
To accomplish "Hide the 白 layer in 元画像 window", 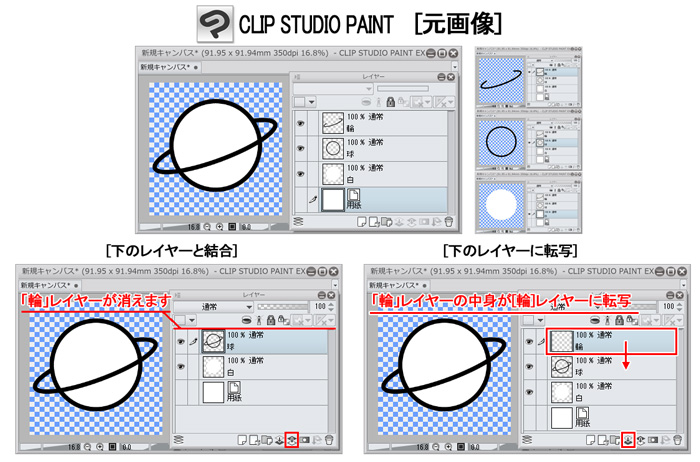I will click(x=300, y=174).
